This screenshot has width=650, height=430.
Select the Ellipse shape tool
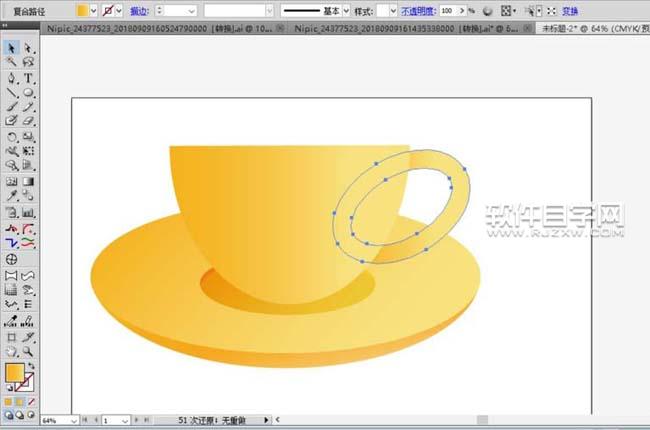29,92
